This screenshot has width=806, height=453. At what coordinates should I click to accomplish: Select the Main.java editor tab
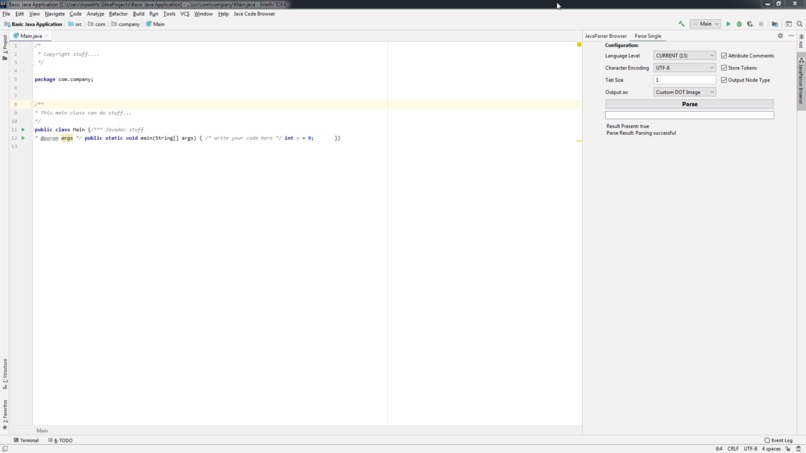pos(31,36)
